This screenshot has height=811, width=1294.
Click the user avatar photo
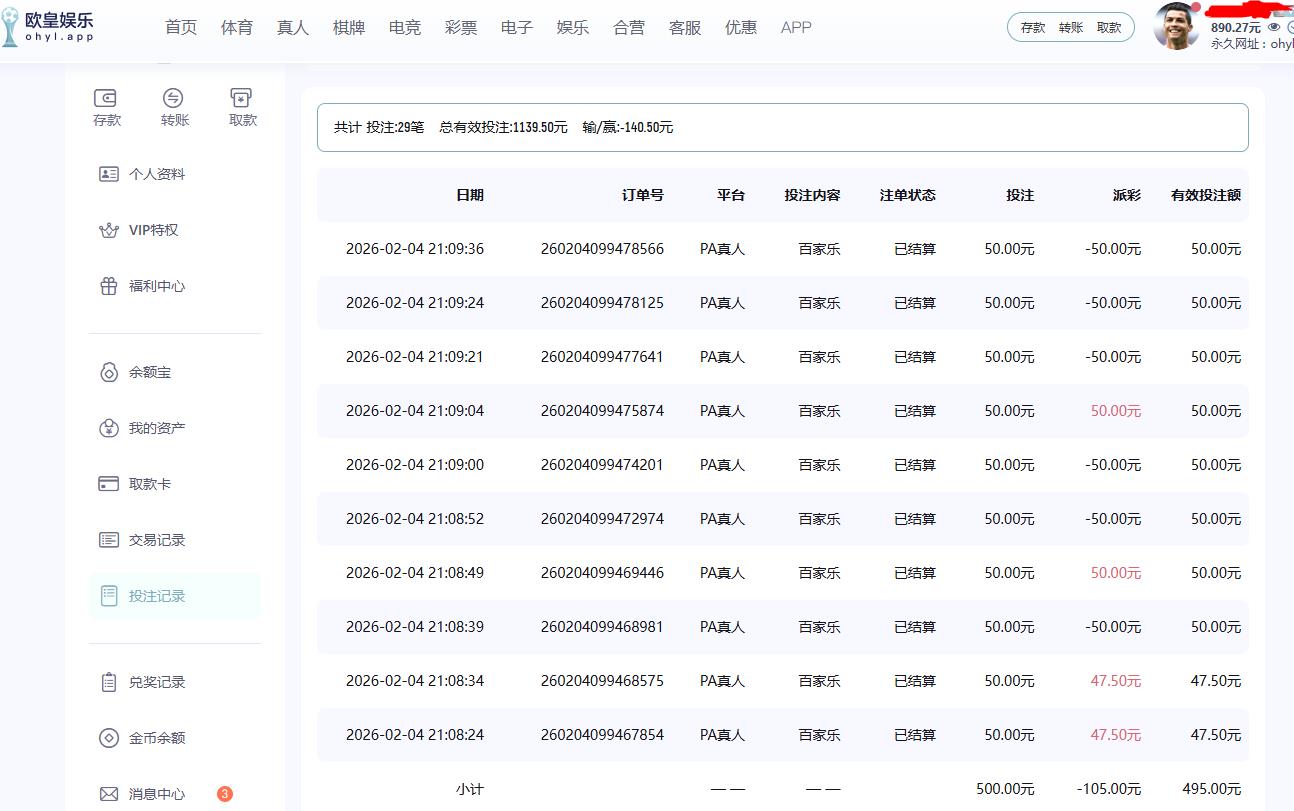coord(1176,27)
